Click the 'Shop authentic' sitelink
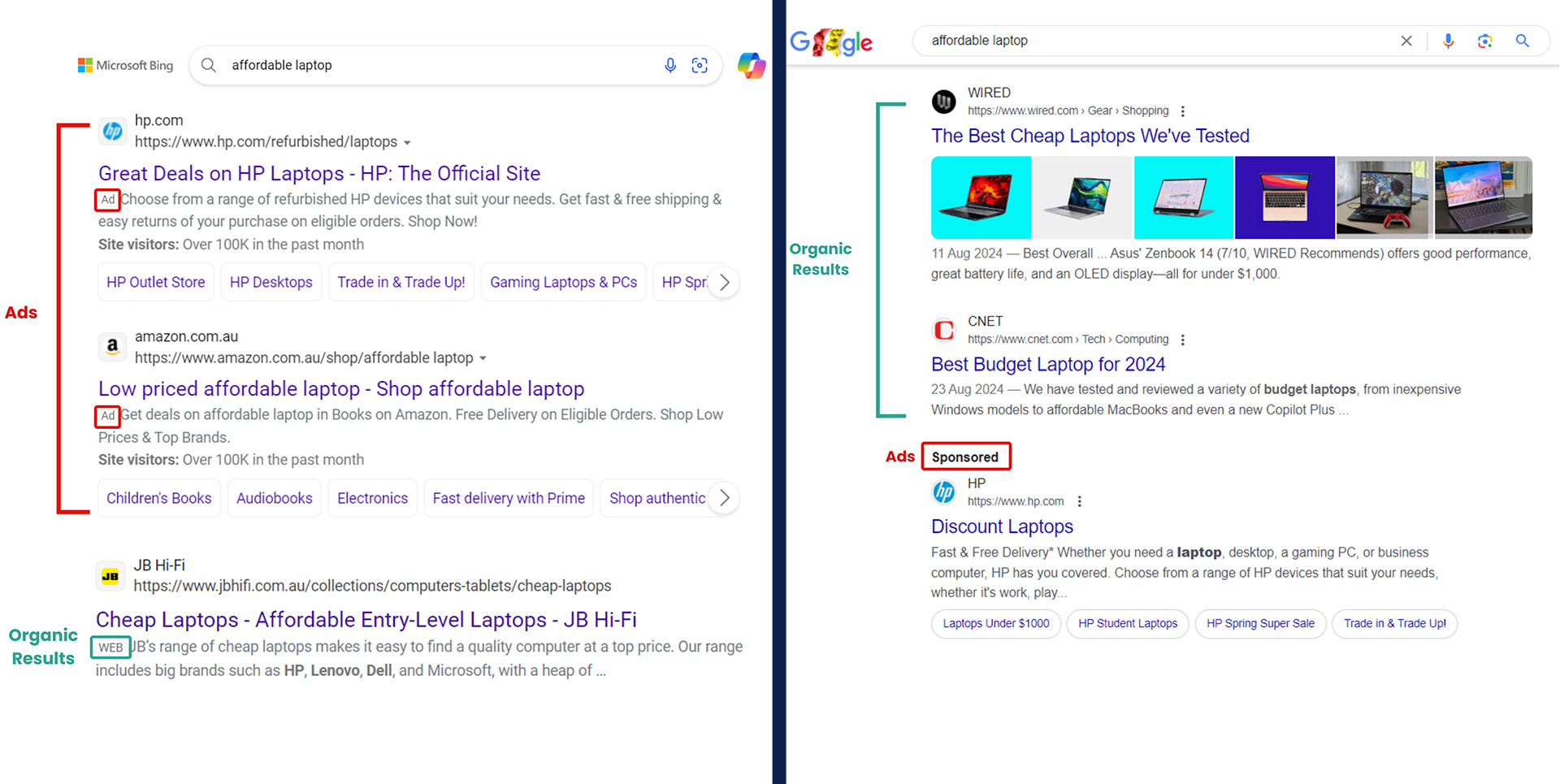Image resolution: width=1560 pixels, height=784 pixels. (656, 498)
